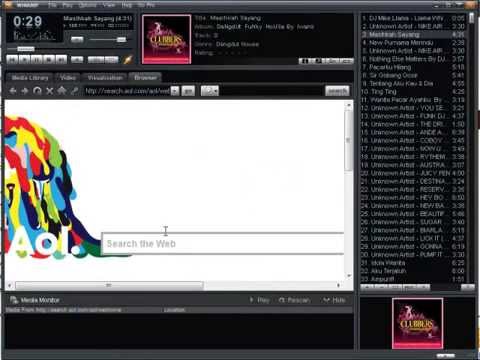The image size is (480, 360).
Task: Click the search button in the browser toolbar
Action: pos(337,91)
